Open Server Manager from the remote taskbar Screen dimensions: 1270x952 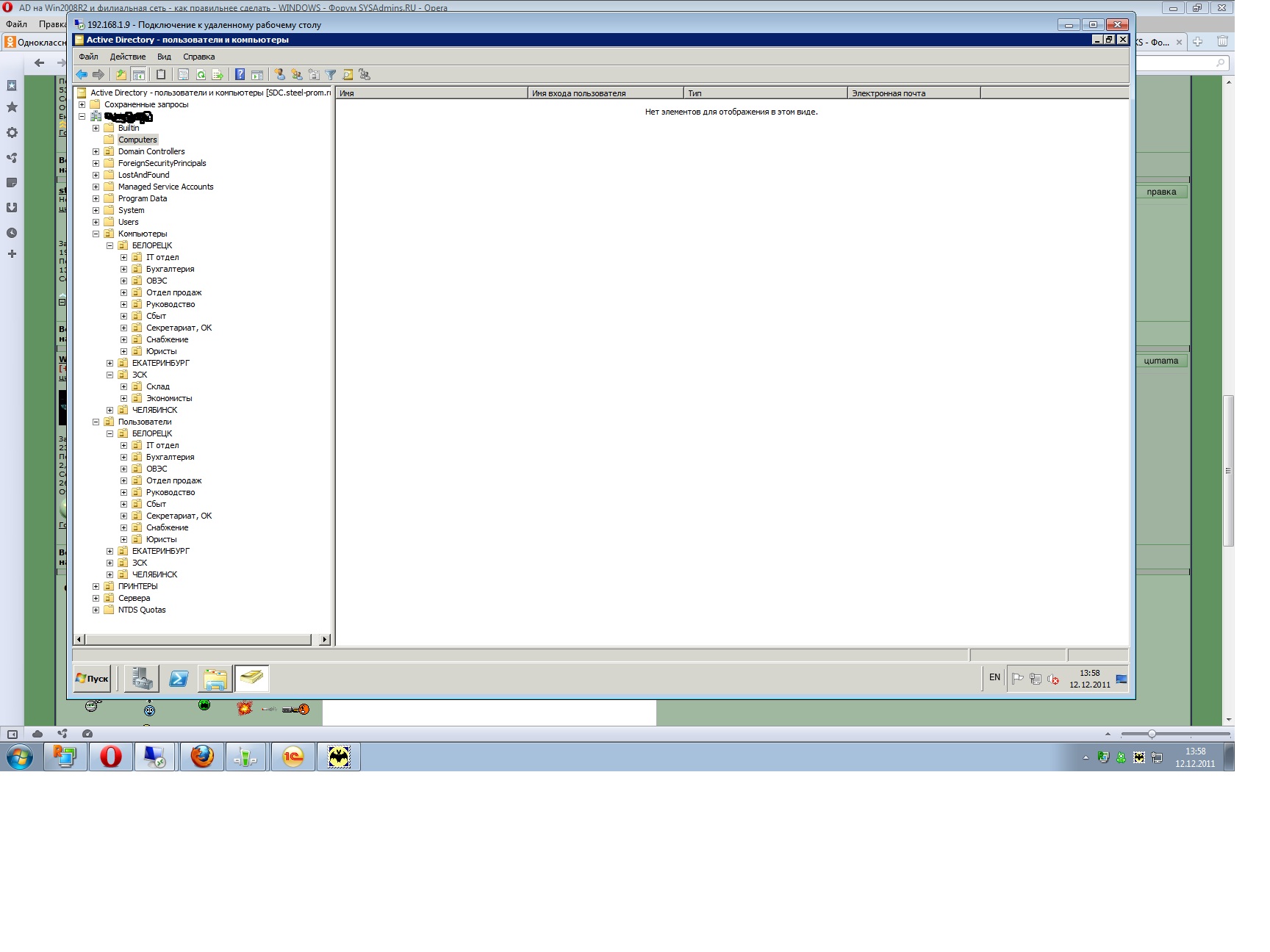[x=142, y=679]
